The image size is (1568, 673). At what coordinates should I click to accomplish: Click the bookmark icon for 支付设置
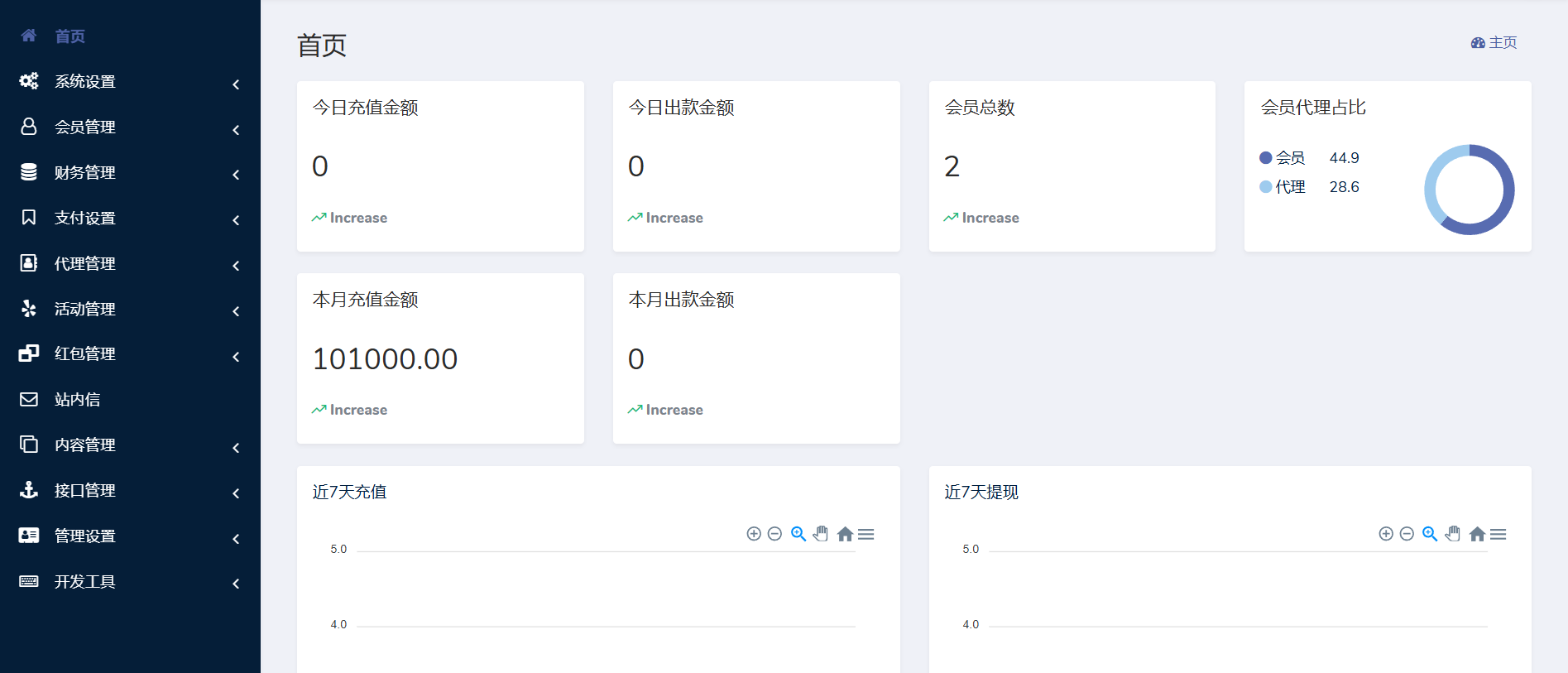pos(29,218)
